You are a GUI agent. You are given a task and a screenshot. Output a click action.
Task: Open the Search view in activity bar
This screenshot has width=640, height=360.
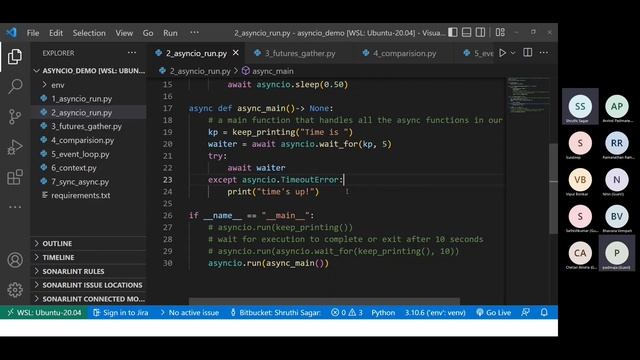(x=15, y=87)
